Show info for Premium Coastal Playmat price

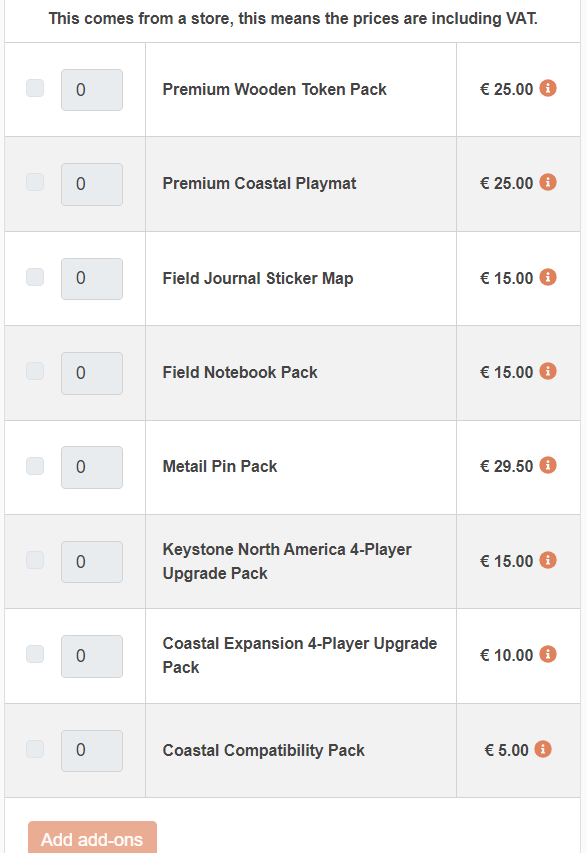pos(548,182)
